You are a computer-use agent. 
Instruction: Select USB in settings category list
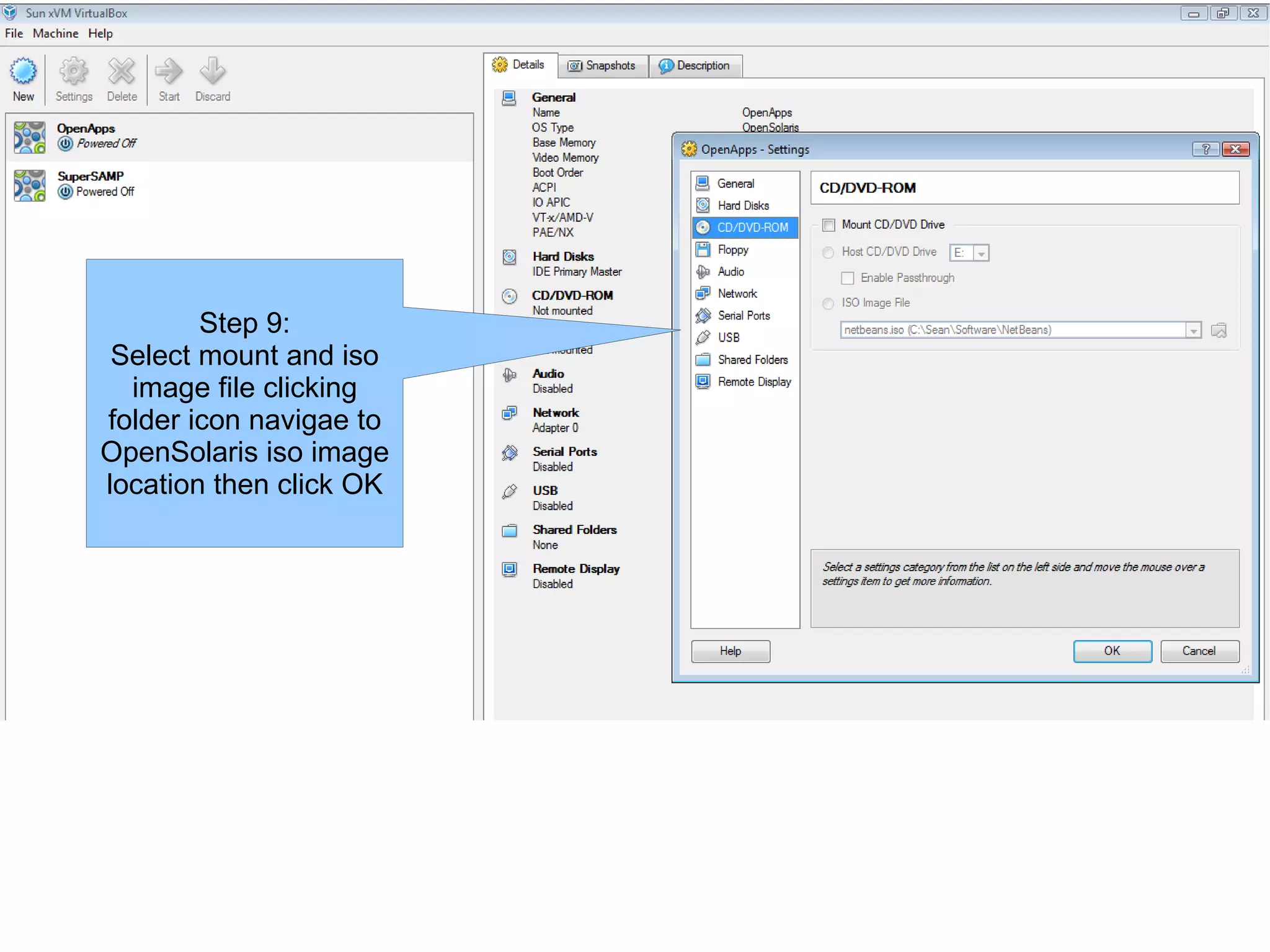744,338
